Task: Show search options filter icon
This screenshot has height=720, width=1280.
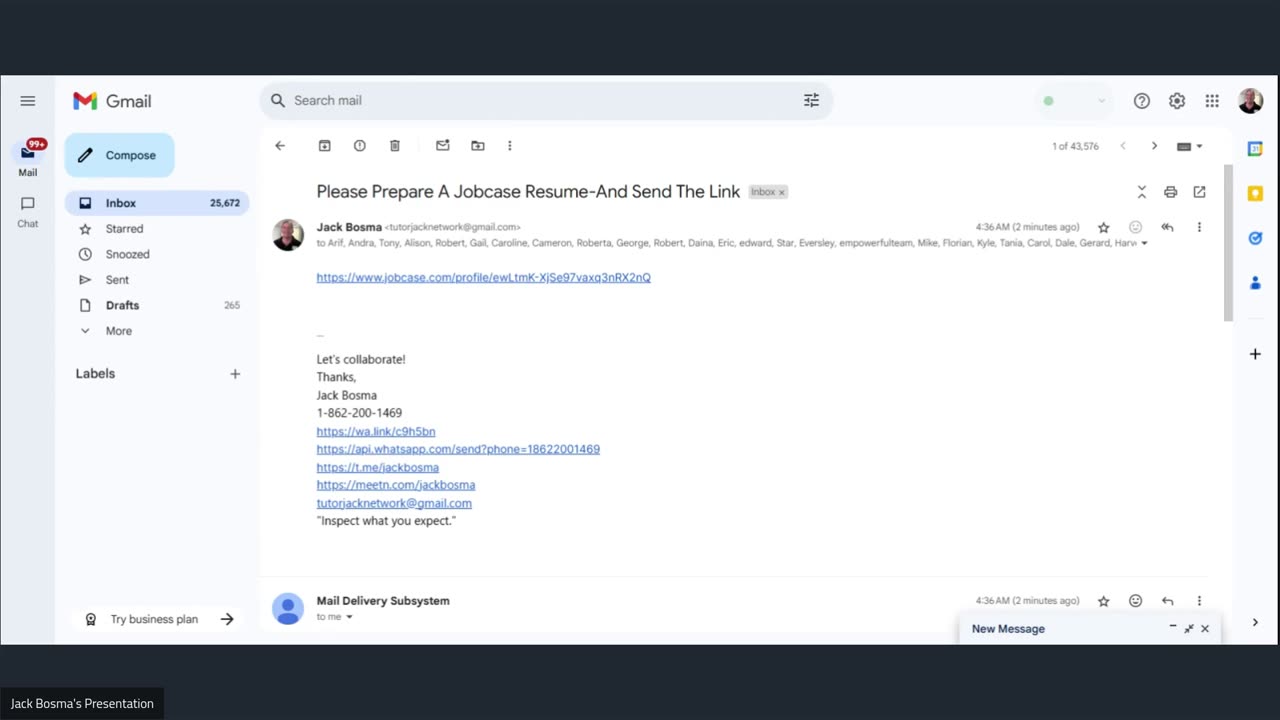Action: (x=811, y=100)
